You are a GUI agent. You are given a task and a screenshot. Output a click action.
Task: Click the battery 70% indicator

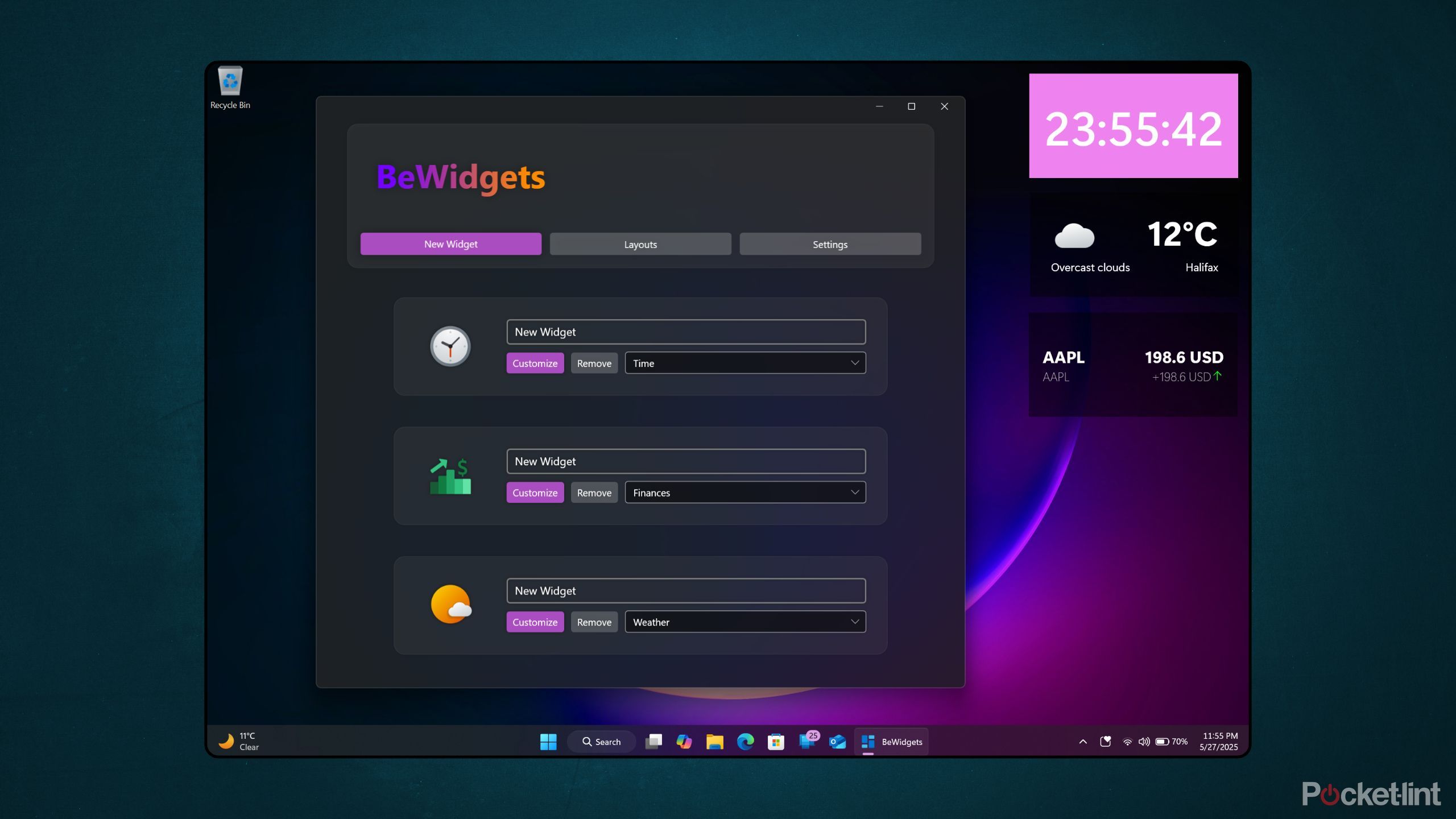click(x=1172, y=742)
